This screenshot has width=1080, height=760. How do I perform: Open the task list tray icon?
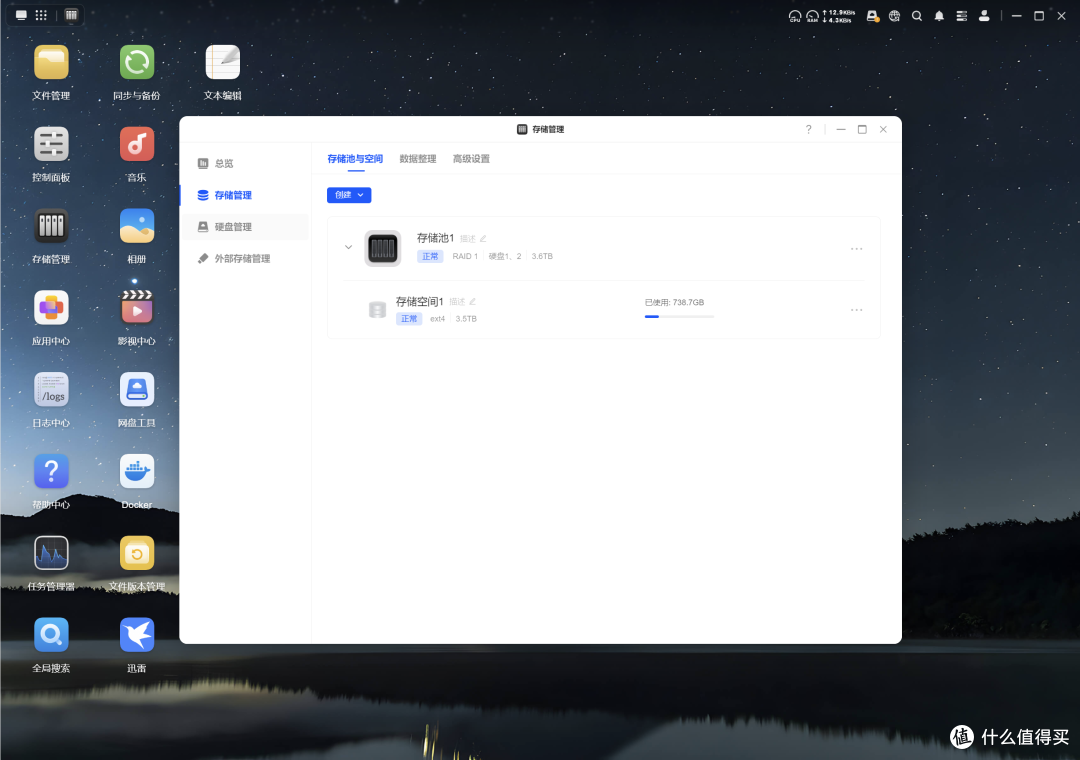(962, 16)
